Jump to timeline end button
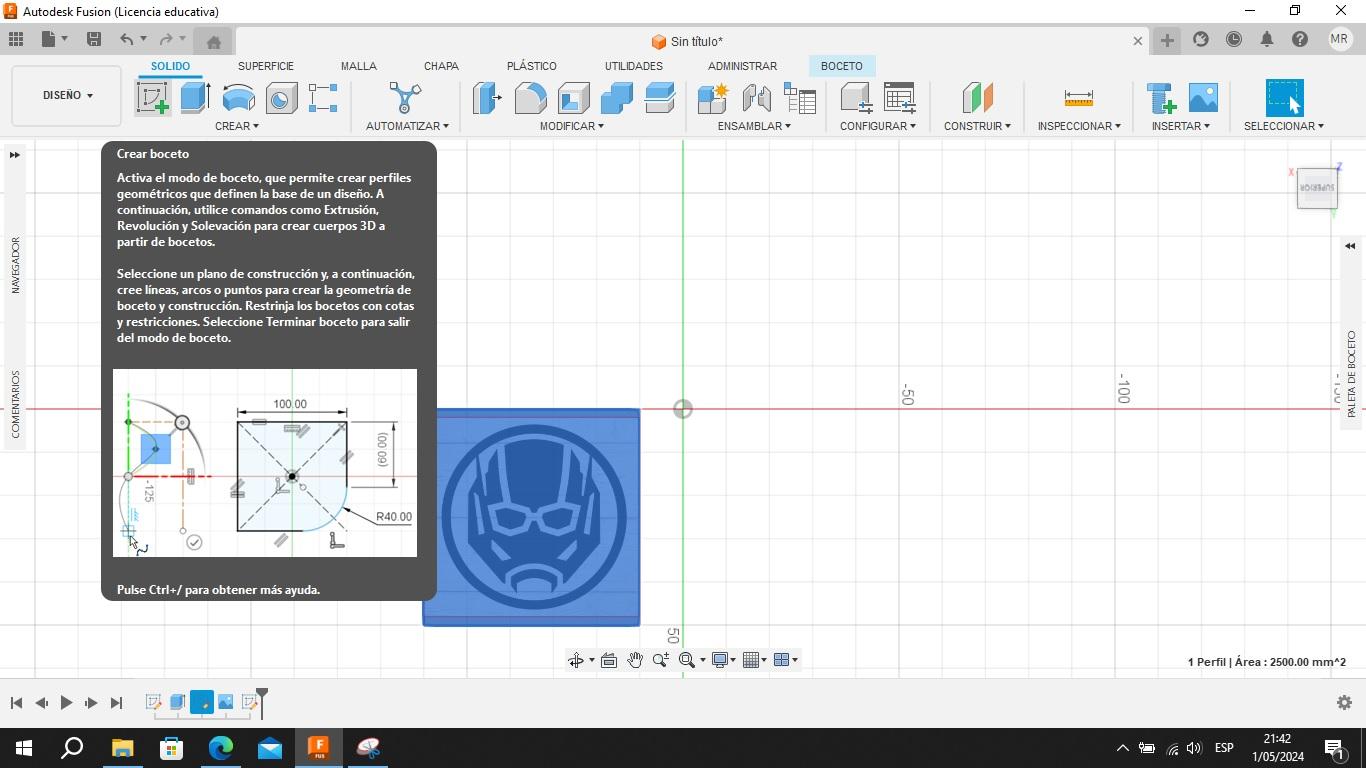The height and width of the screenshot is (768, 1366). (116, 703)
